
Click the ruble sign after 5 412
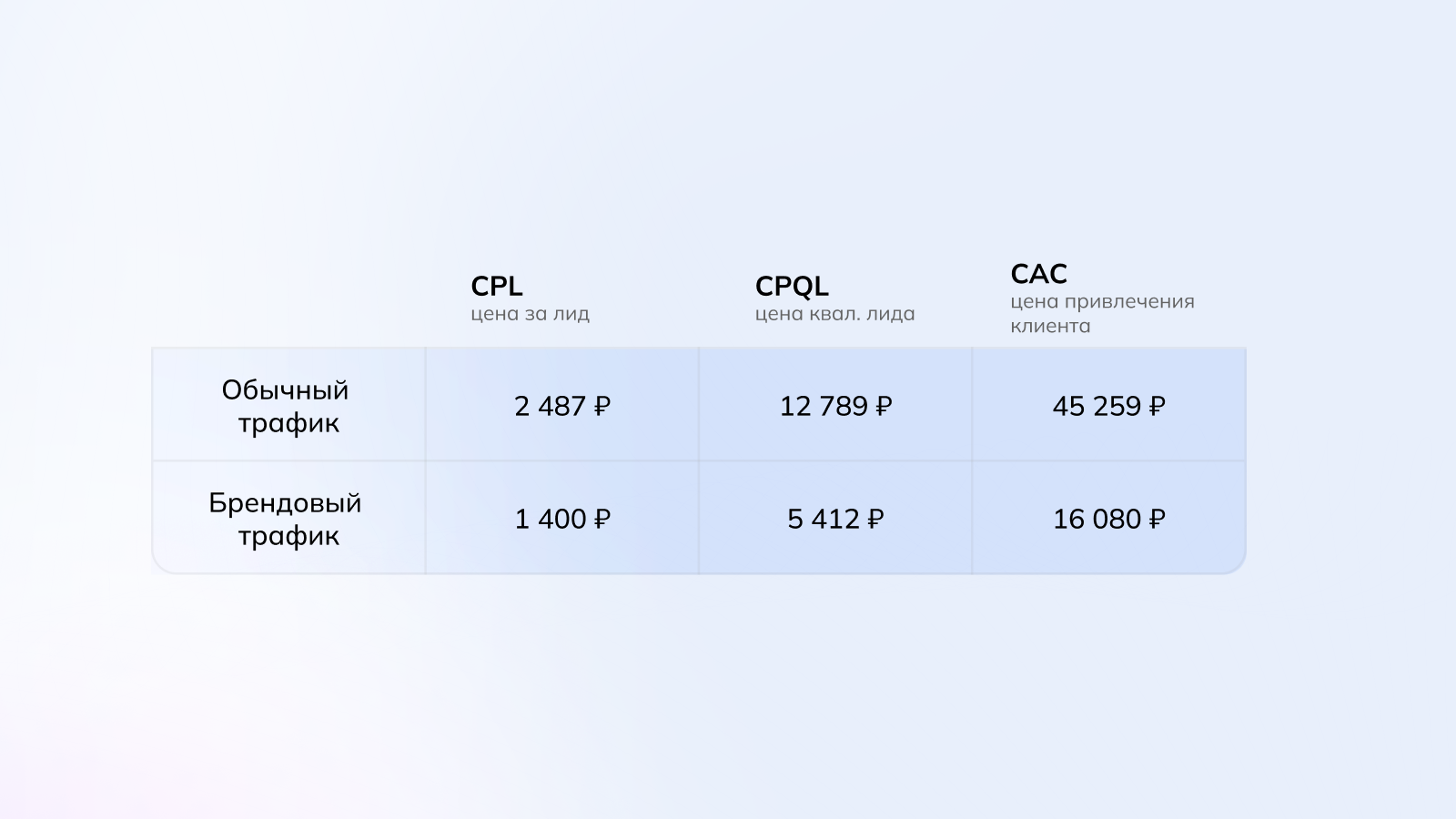click(875, 519)
